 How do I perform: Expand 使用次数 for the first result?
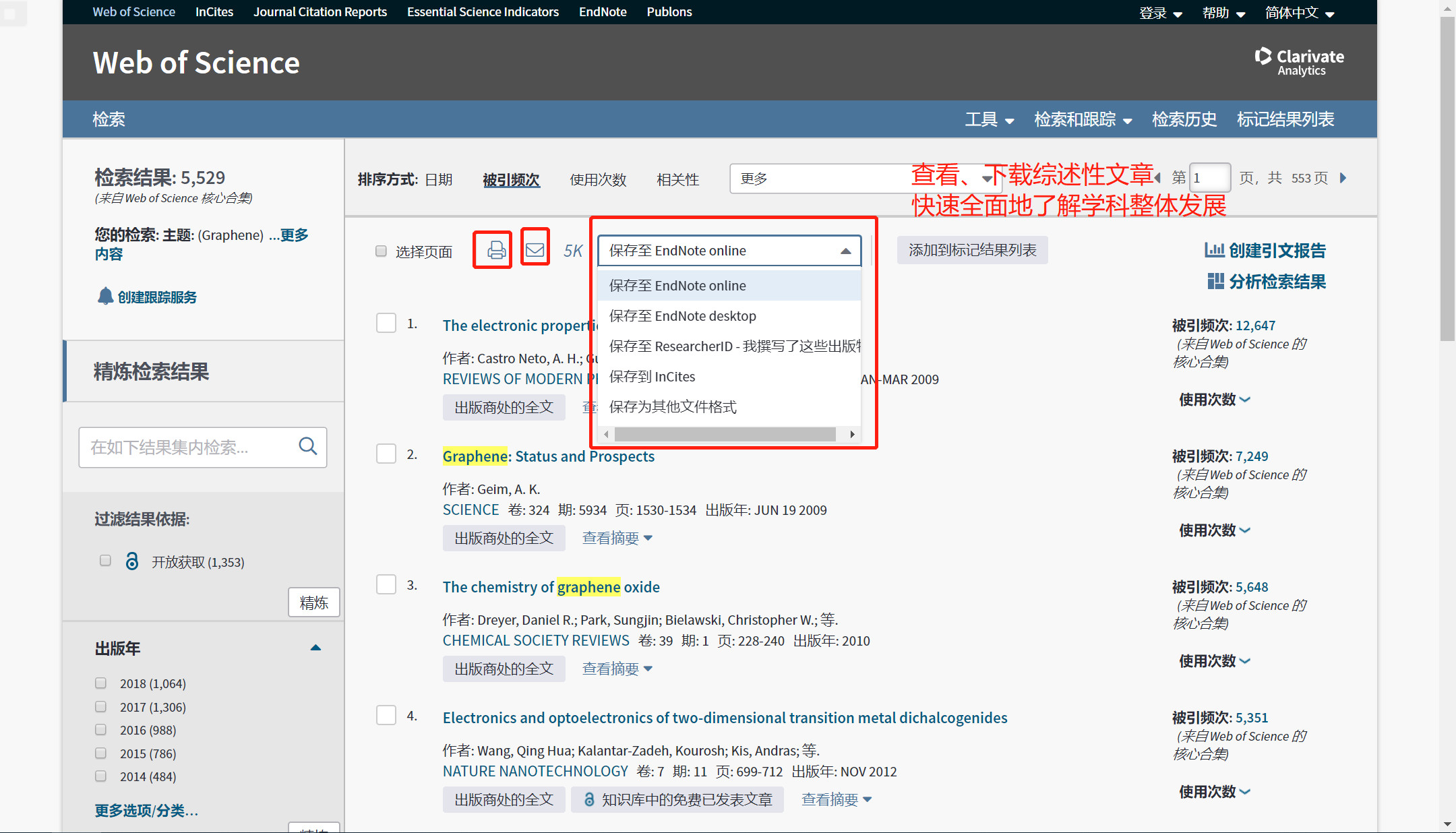point(1214,399)
